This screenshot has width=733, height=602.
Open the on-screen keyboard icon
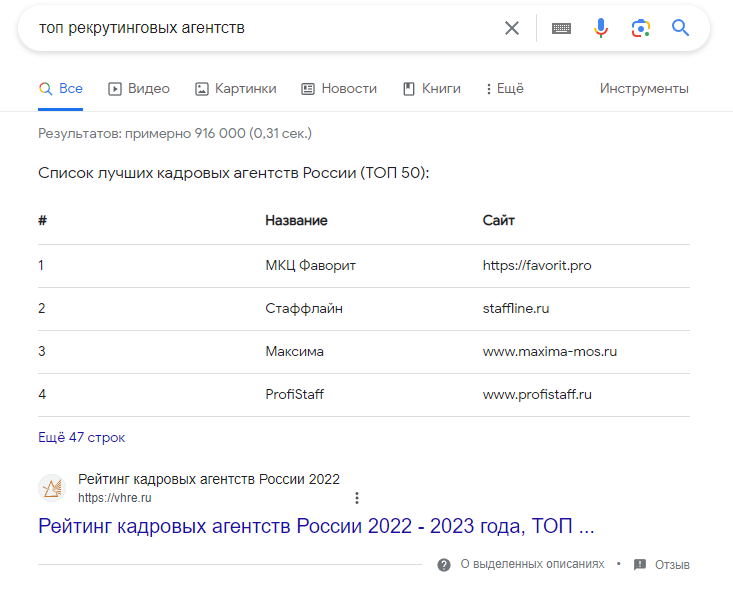[x=561, y=29]
